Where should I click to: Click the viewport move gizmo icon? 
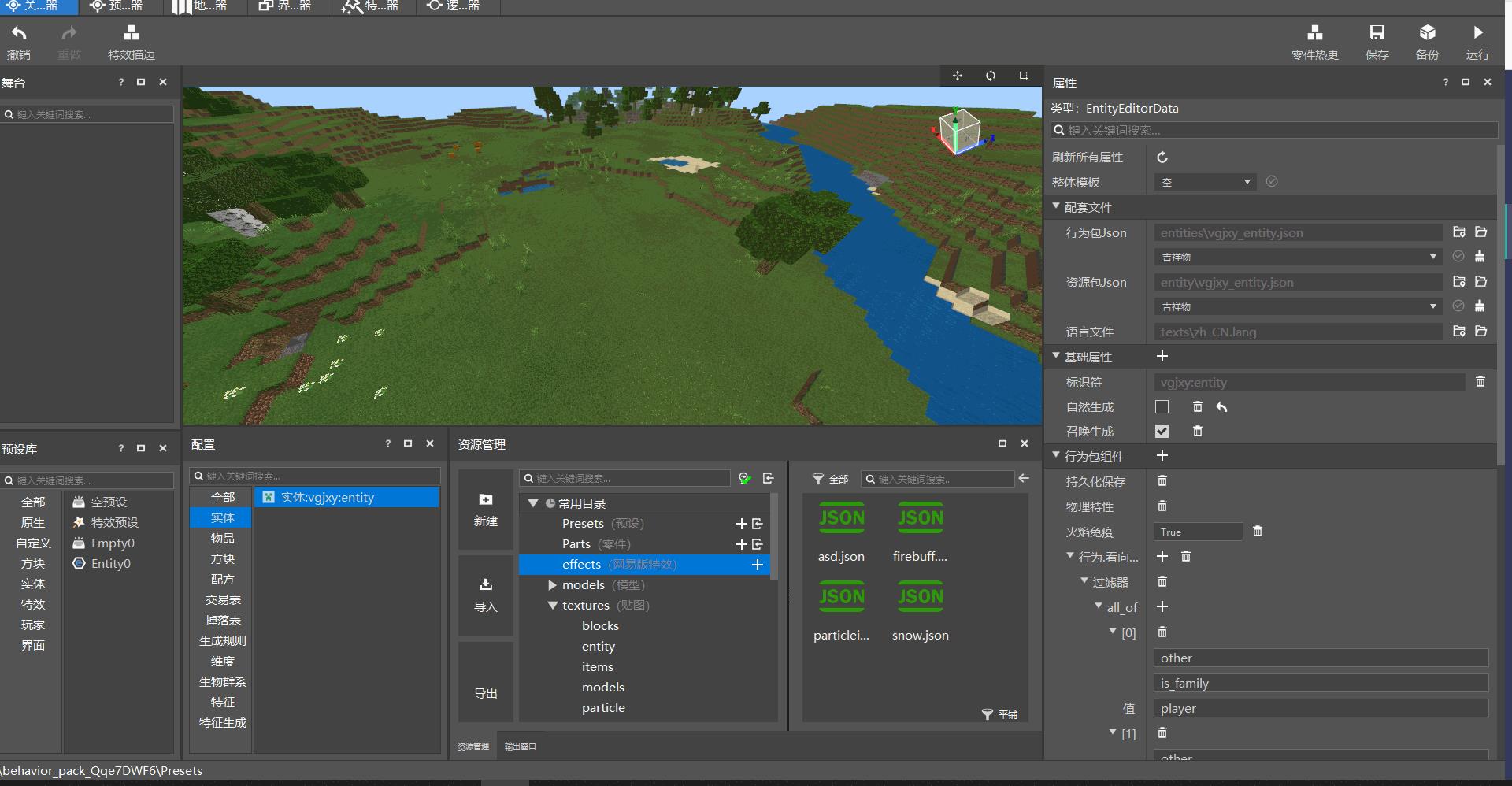tap(958, 76)
